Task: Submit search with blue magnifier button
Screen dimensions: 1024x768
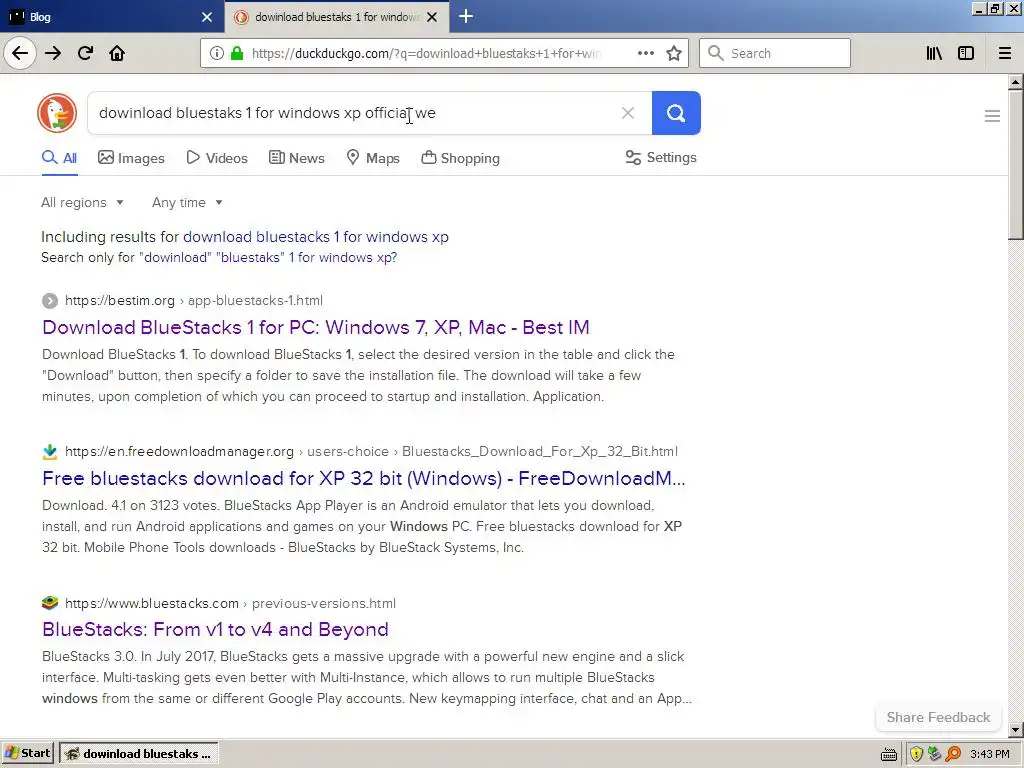Action: tap(676, 113)
